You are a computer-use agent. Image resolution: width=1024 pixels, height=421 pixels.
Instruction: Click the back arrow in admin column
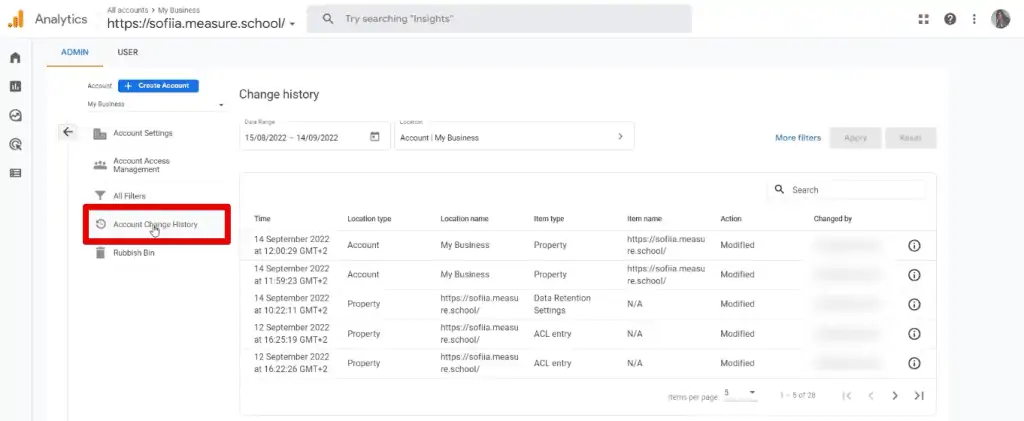tap(68, 132)
